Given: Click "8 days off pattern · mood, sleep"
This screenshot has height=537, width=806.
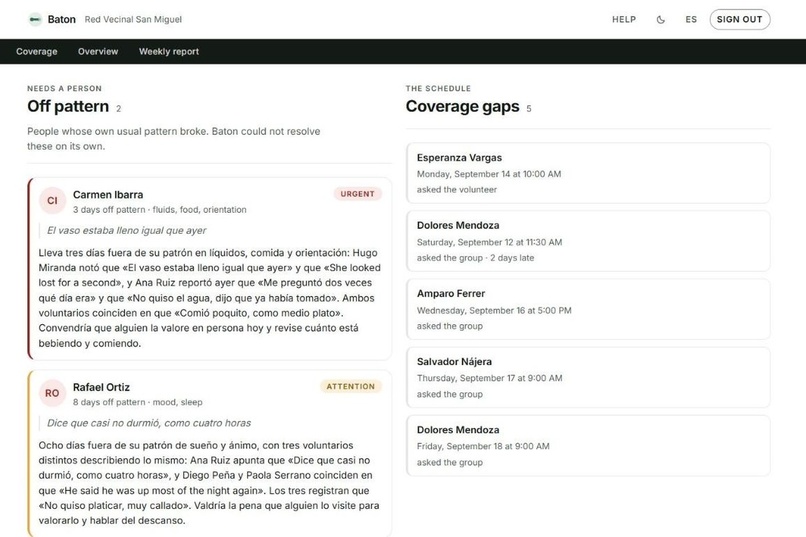Looking at the screenshot, I should (x=138, y=402).
